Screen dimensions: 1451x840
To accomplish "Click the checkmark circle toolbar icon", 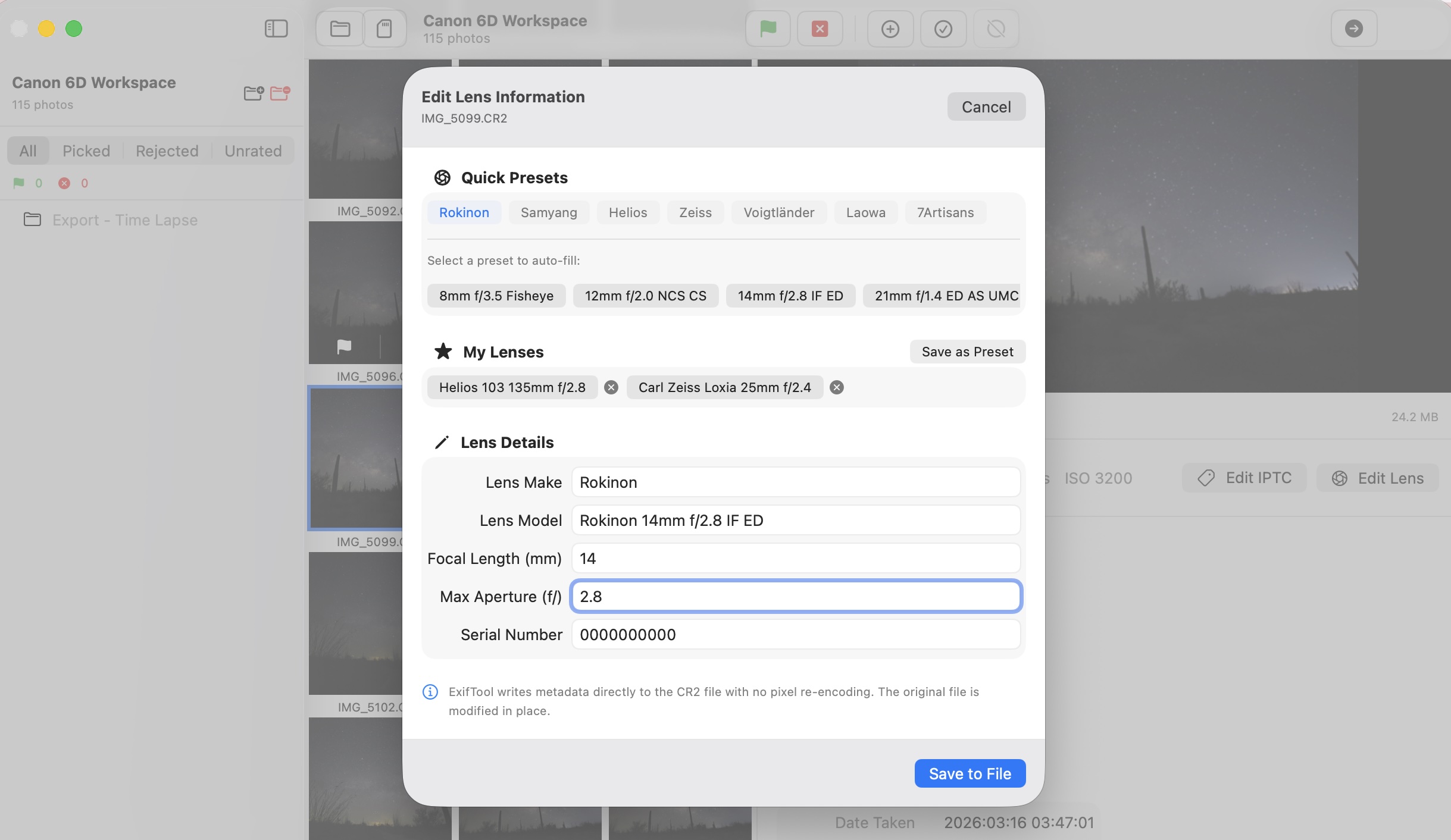I will [x=943, y=29].
